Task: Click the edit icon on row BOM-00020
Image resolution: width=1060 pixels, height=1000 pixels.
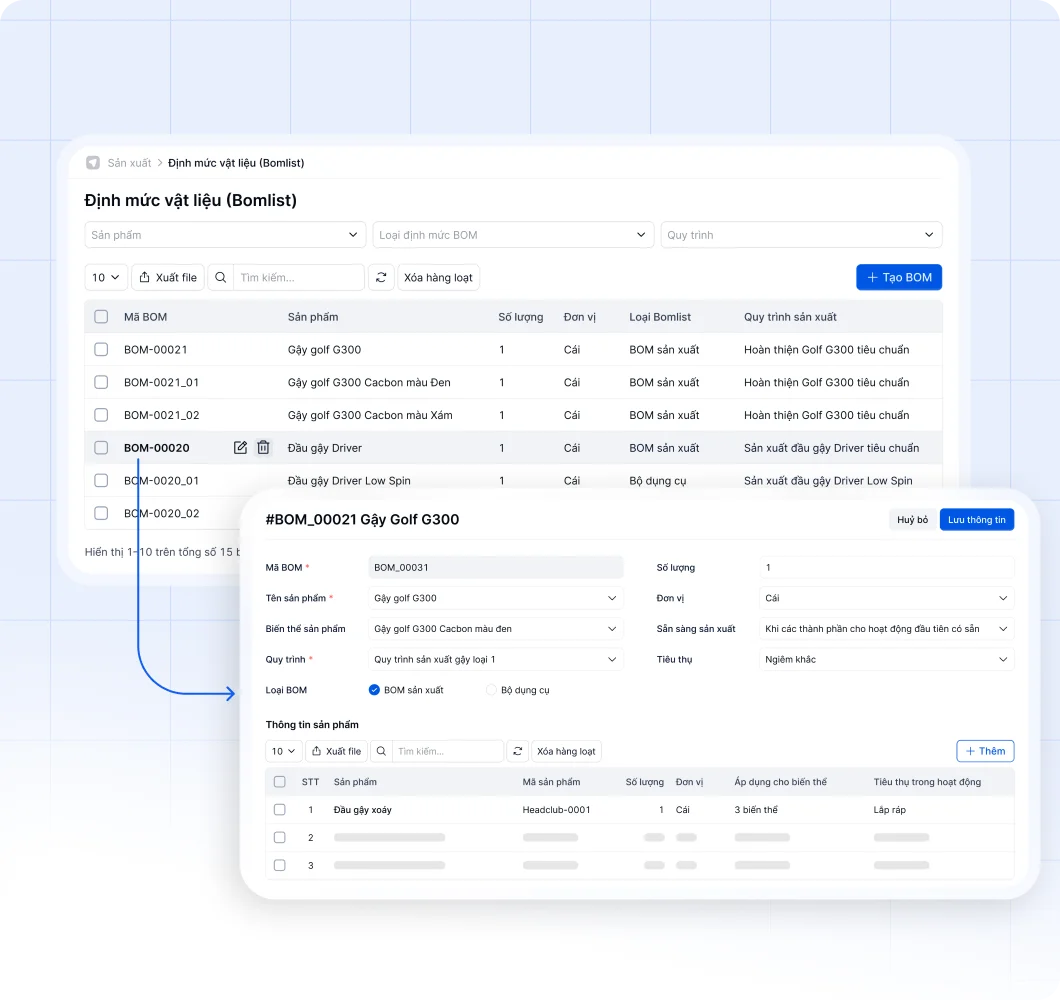Action: click(240, 448)
